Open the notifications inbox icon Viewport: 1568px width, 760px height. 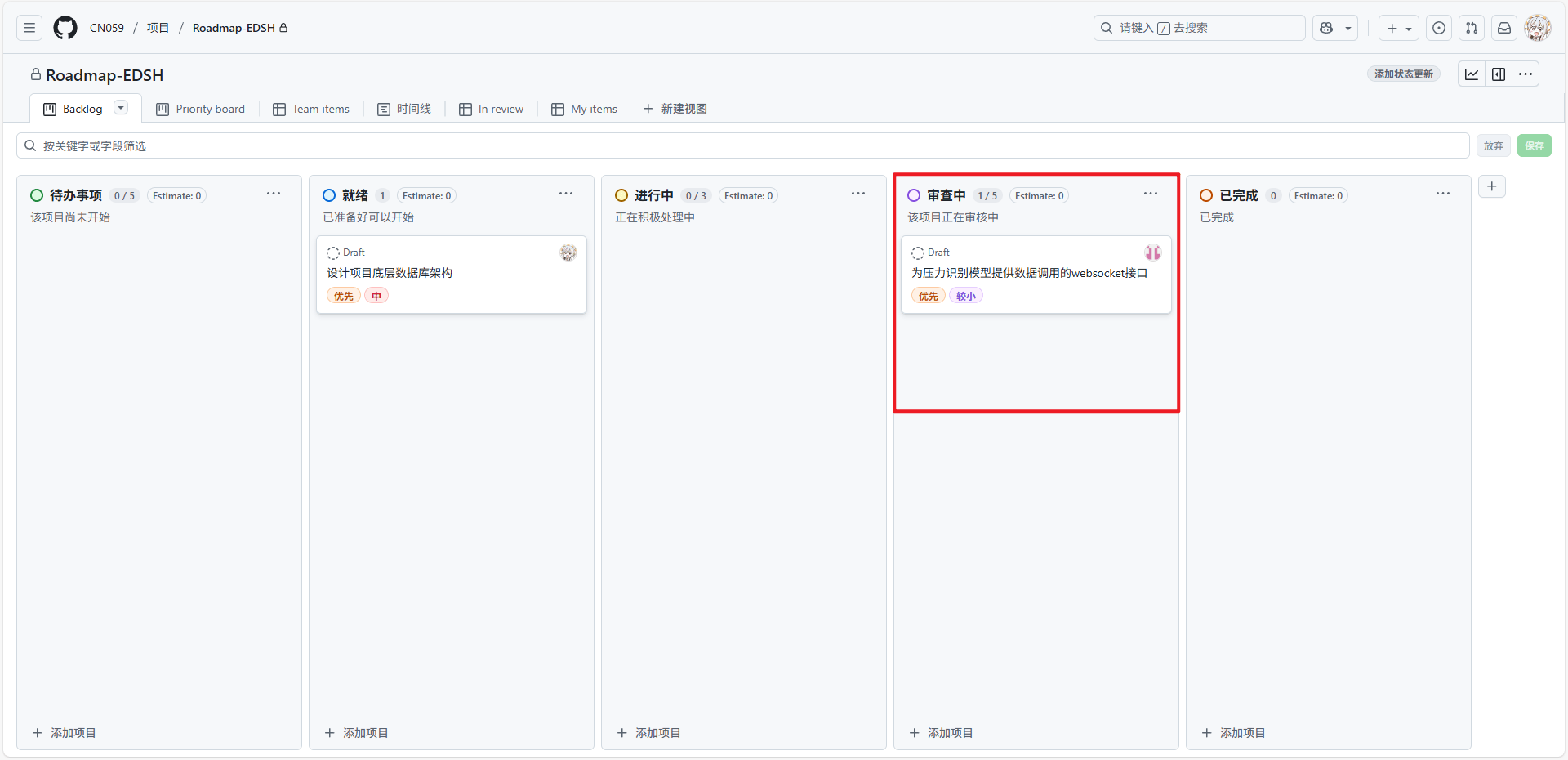click(1504, 28)
